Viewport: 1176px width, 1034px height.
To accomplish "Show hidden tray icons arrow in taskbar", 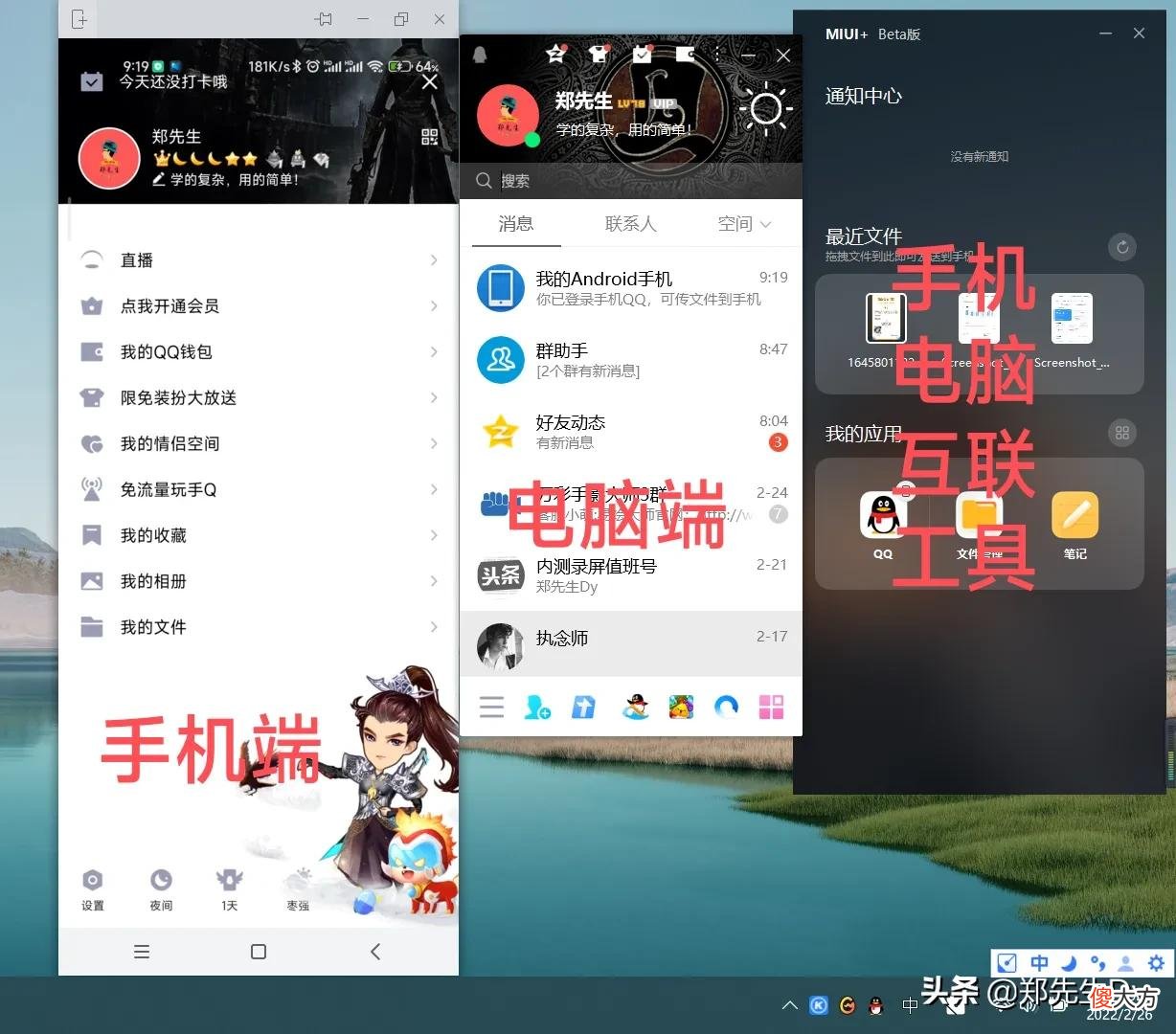I will pos(789,1005).
